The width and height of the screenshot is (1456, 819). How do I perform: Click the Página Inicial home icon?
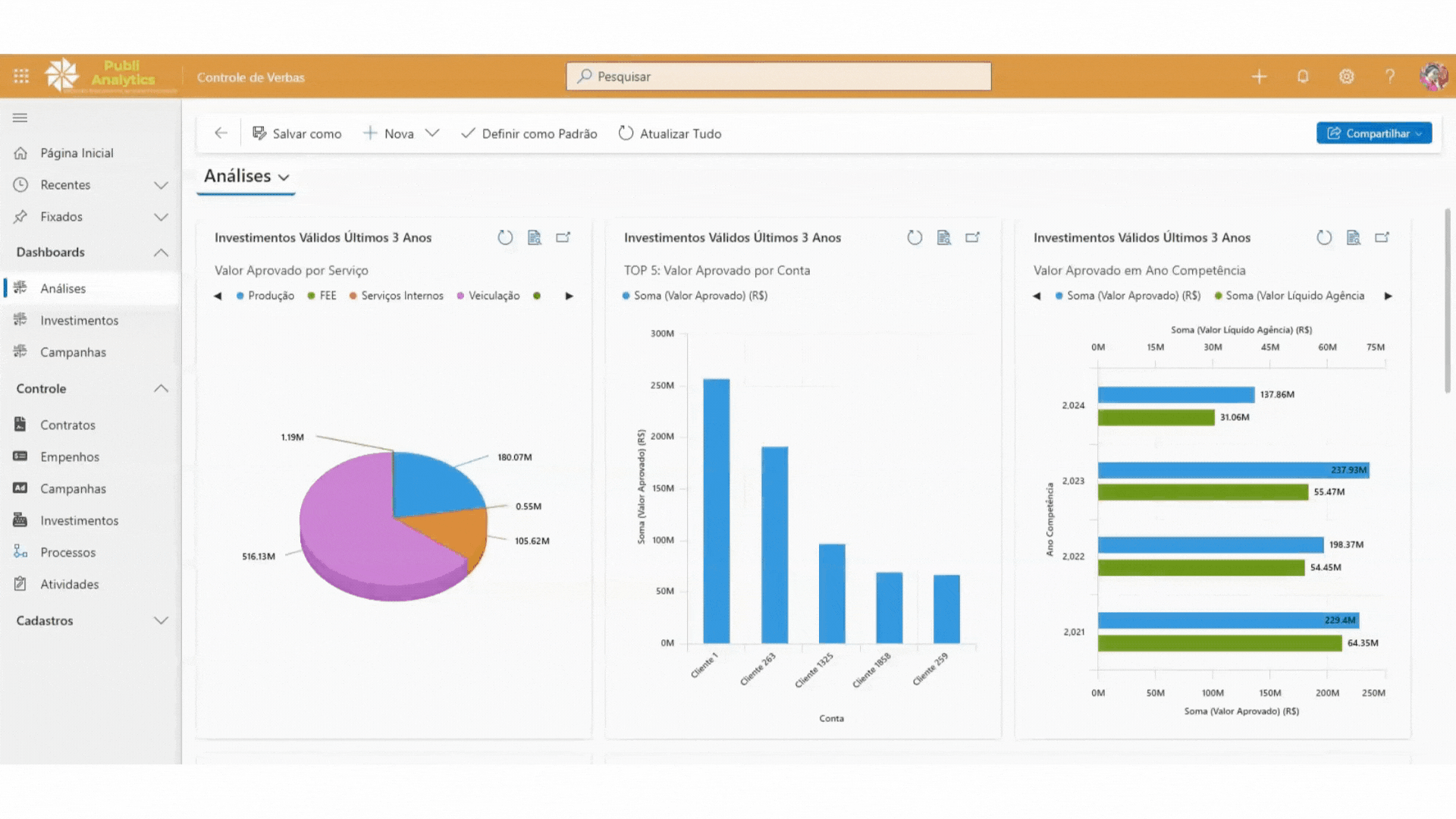coord(20,153)
